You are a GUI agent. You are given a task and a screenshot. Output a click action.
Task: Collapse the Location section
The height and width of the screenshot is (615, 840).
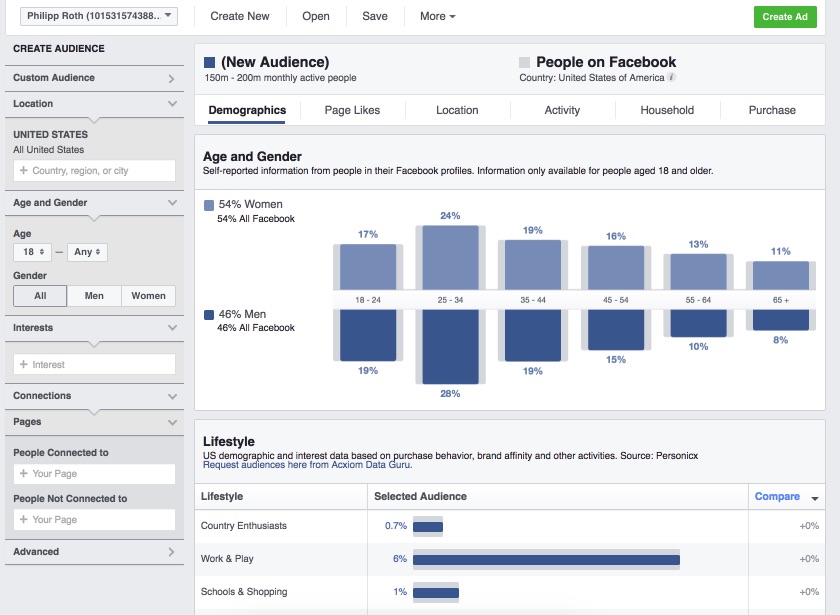94,104
